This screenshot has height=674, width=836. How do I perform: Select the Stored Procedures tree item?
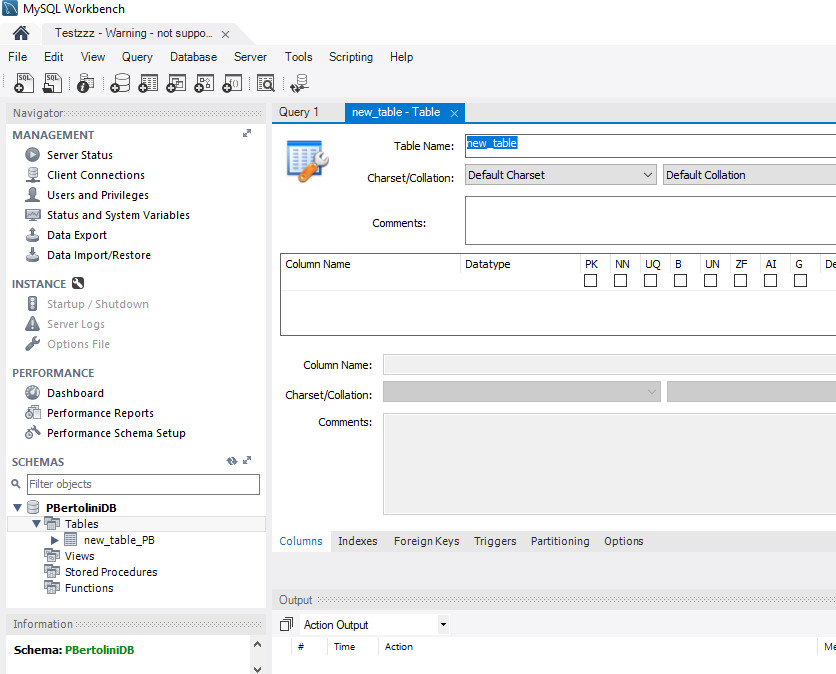(x=111, y=572)
